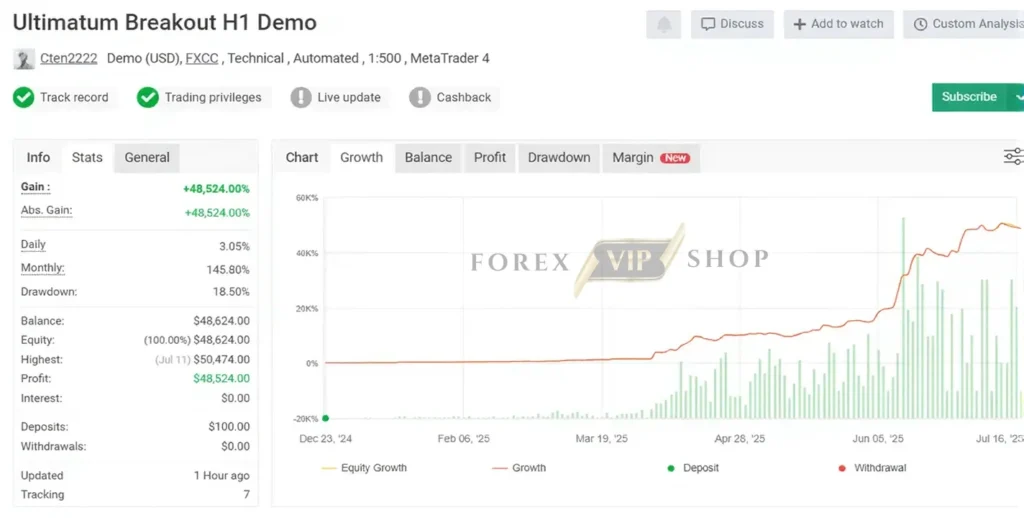Click the Monthly 145.80% value
This screenshot has width=1024, height=518.
(x=228, y=269)
